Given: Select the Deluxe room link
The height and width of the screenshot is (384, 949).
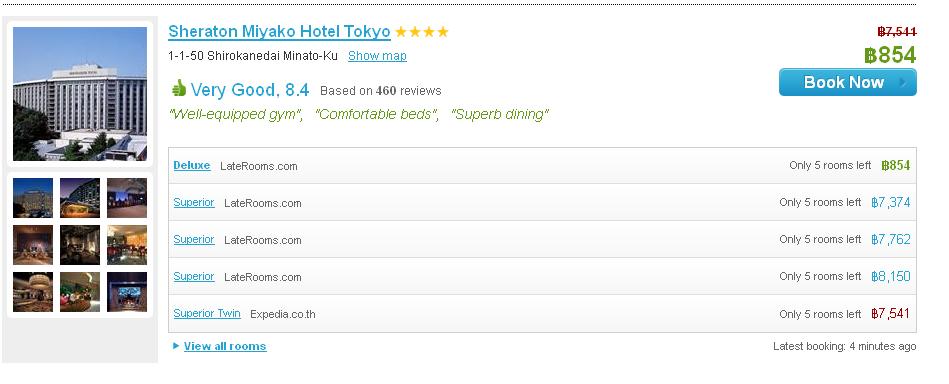Looking at the screenshot, I should coord(192,165).
